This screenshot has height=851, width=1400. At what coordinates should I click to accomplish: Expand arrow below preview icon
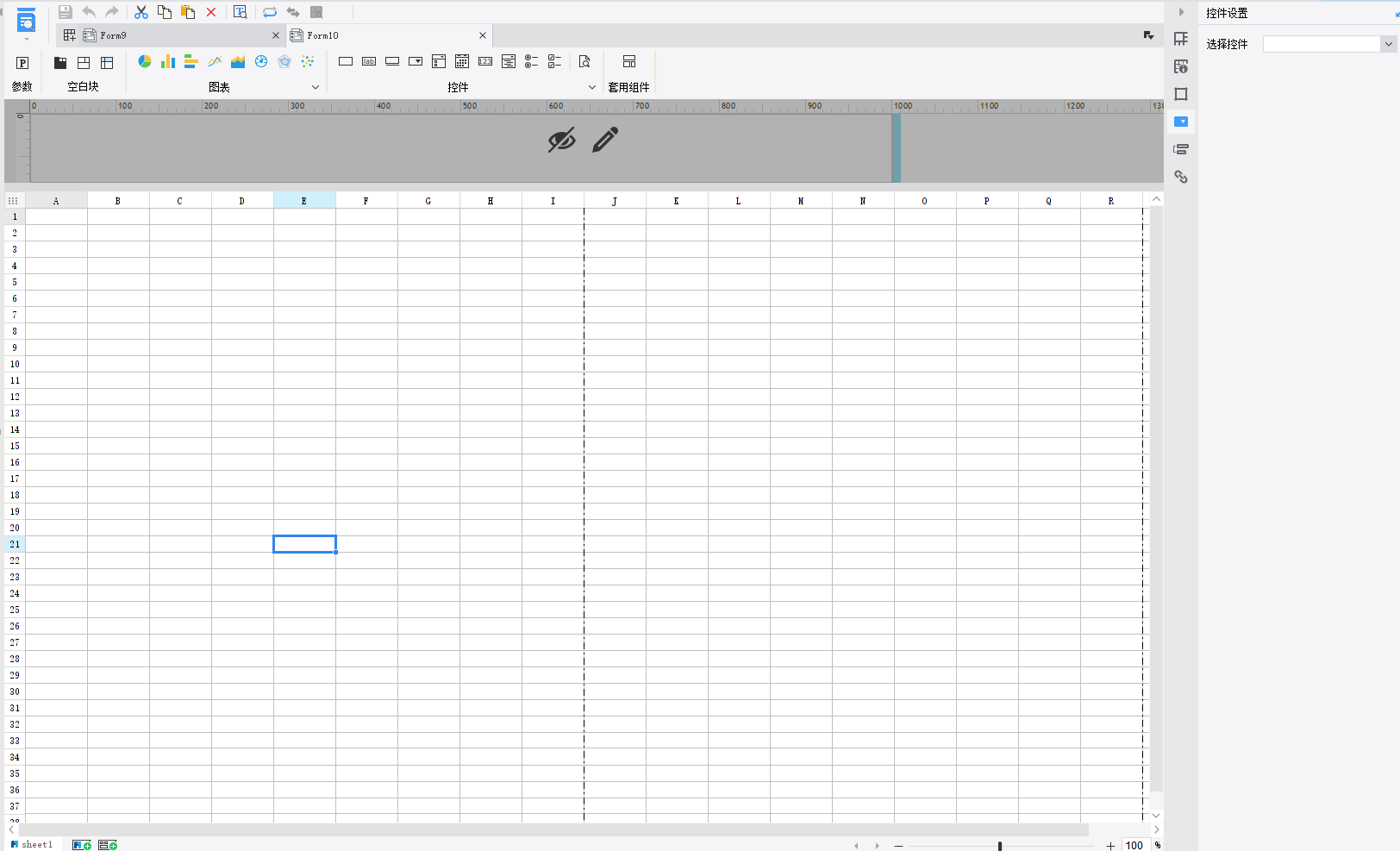click(x=27, y=40)
